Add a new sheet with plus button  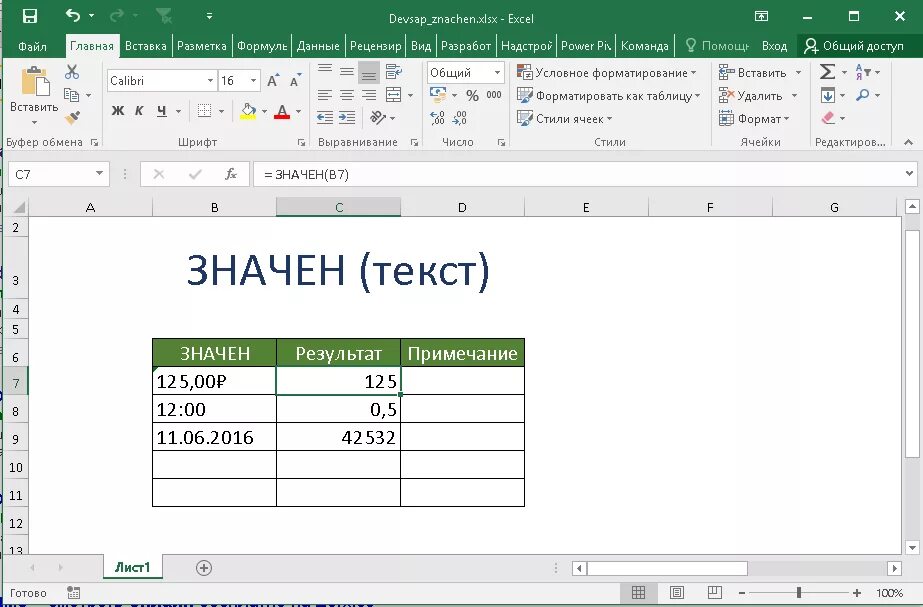coord(204,568)
